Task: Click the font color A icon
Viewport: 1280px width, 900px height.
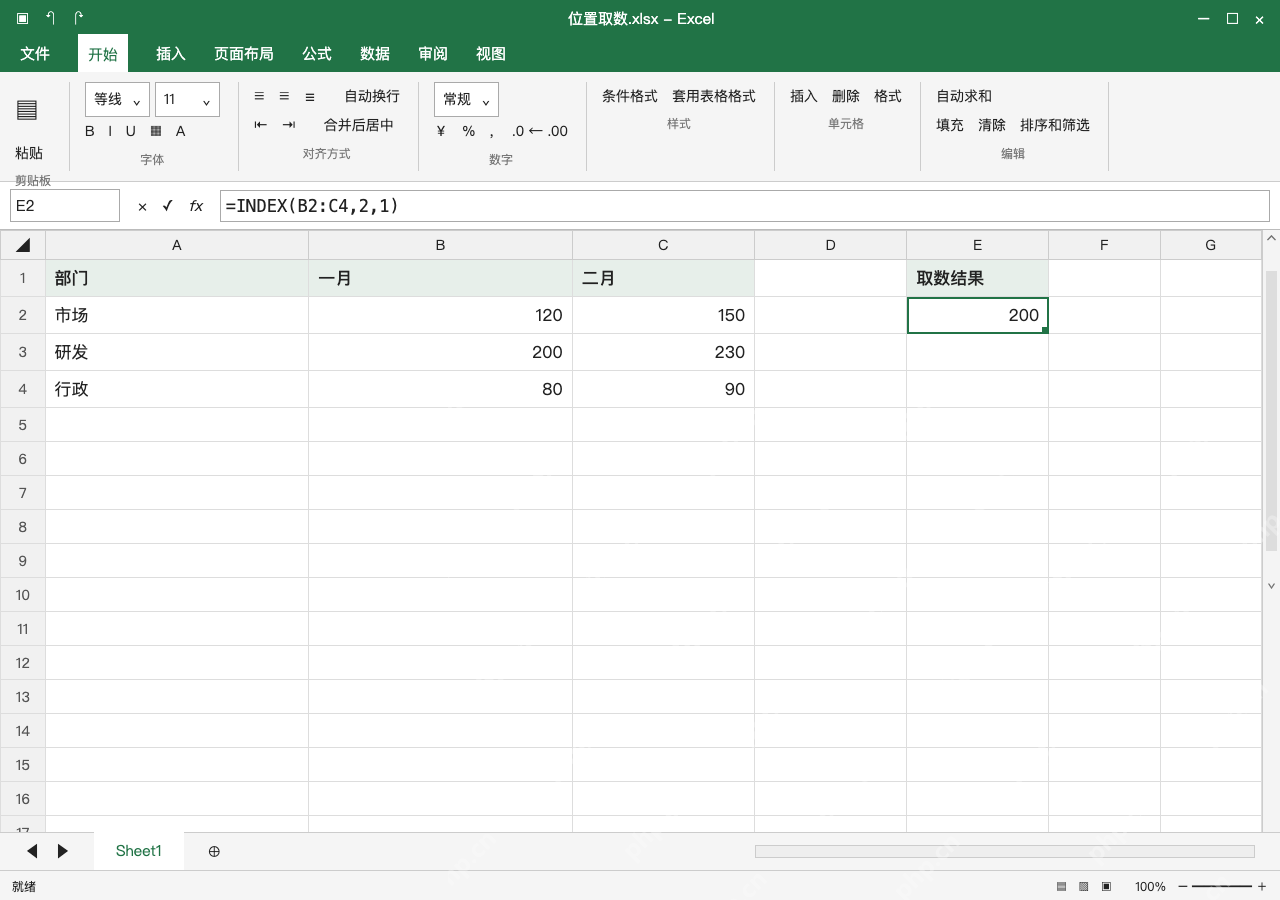Action: (x=181, y=131)
